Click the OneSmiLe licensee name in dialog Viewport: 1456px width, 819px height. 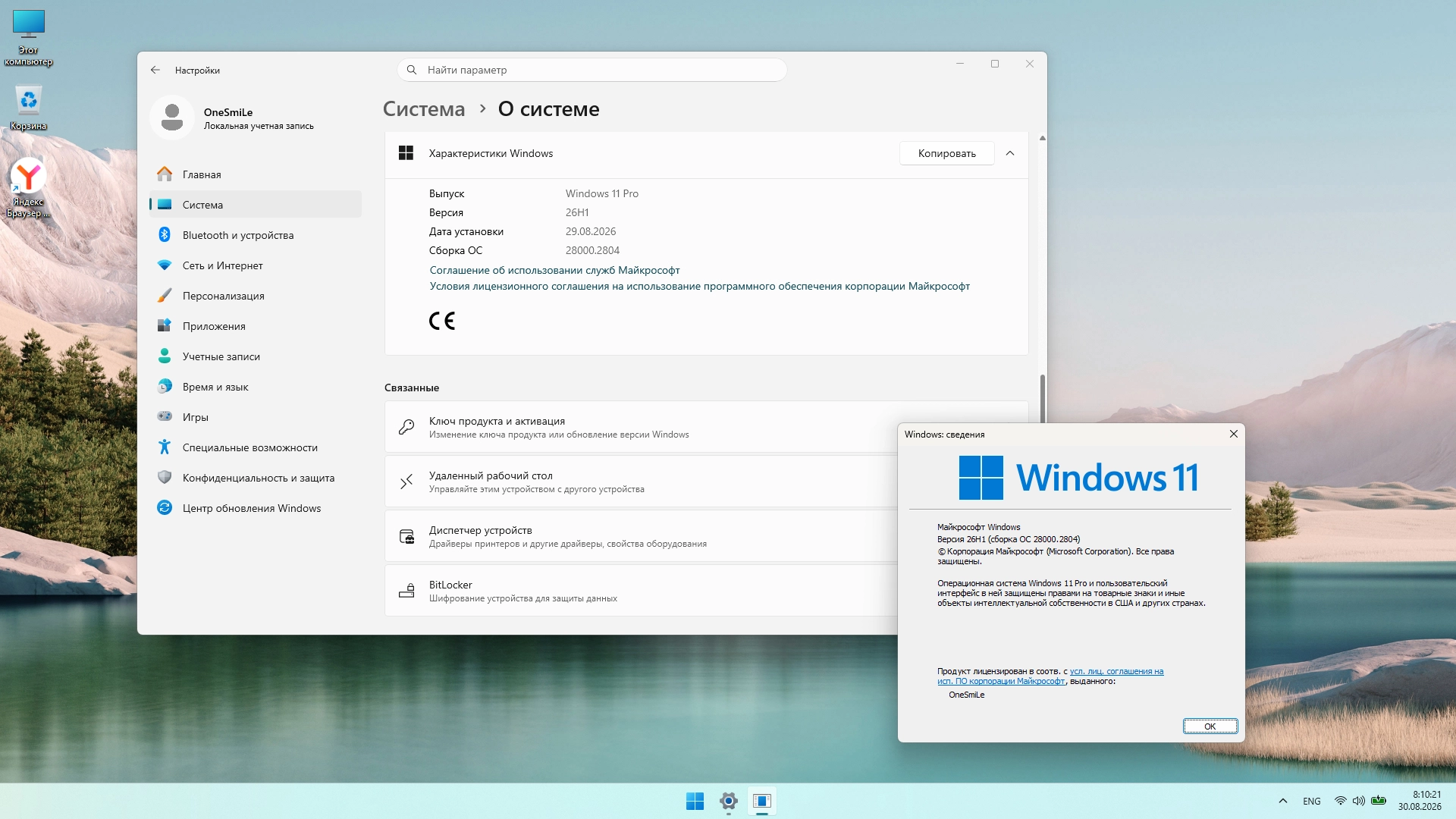point(967,695)
